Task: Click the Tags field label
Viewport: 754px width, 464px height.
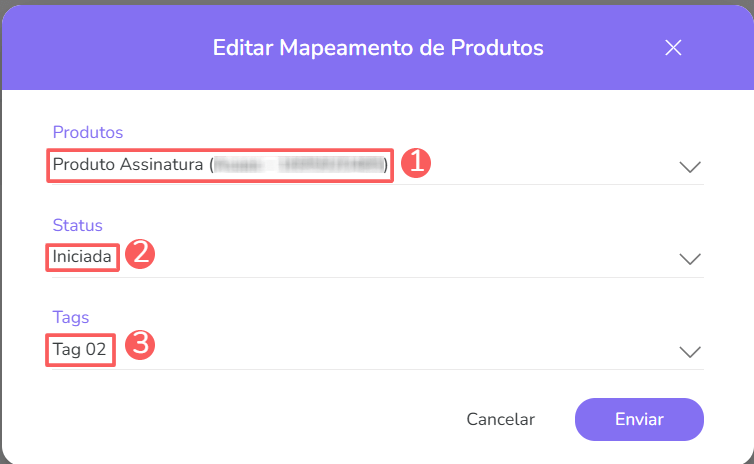Action: pyautogui.click(x=70, y=317)
